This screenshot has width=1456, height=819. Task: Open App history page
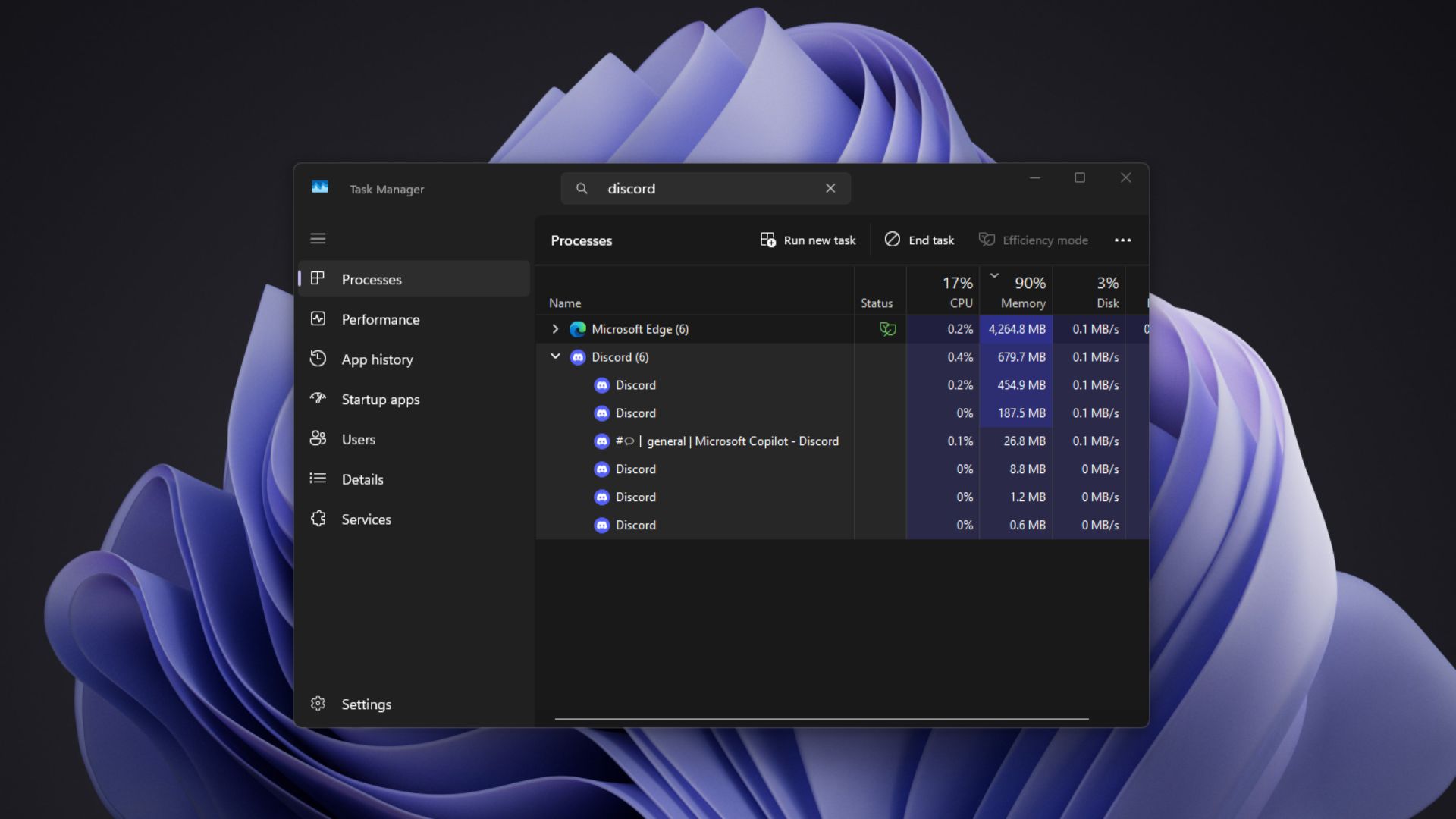point(414,359)
